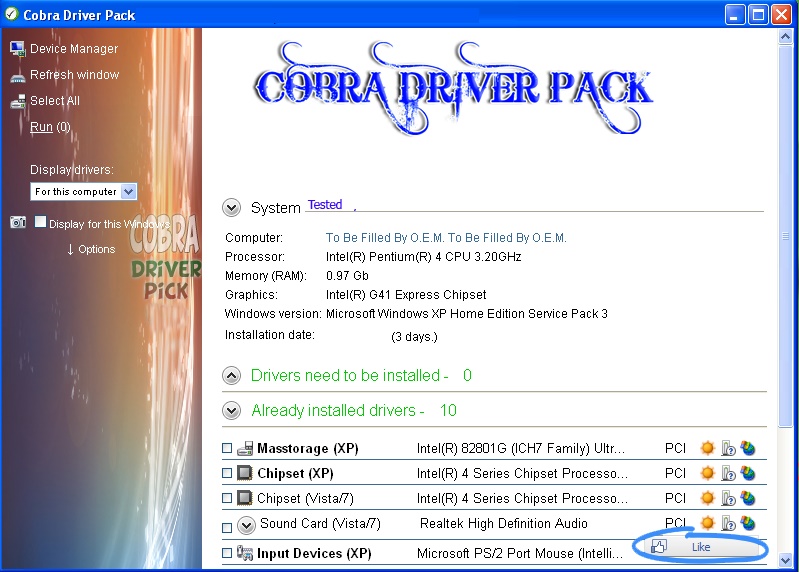This screenshot has height=572, width=799.
Task: Choose Refresh window in the sidebar
Action: pos(74,75)
